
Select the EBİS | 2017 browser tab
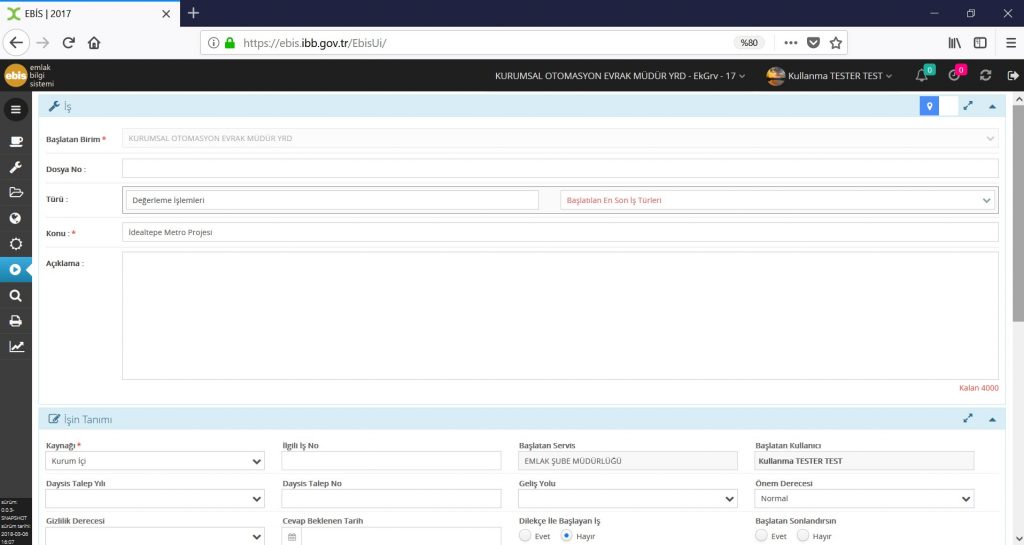click(x=89, y=13)
